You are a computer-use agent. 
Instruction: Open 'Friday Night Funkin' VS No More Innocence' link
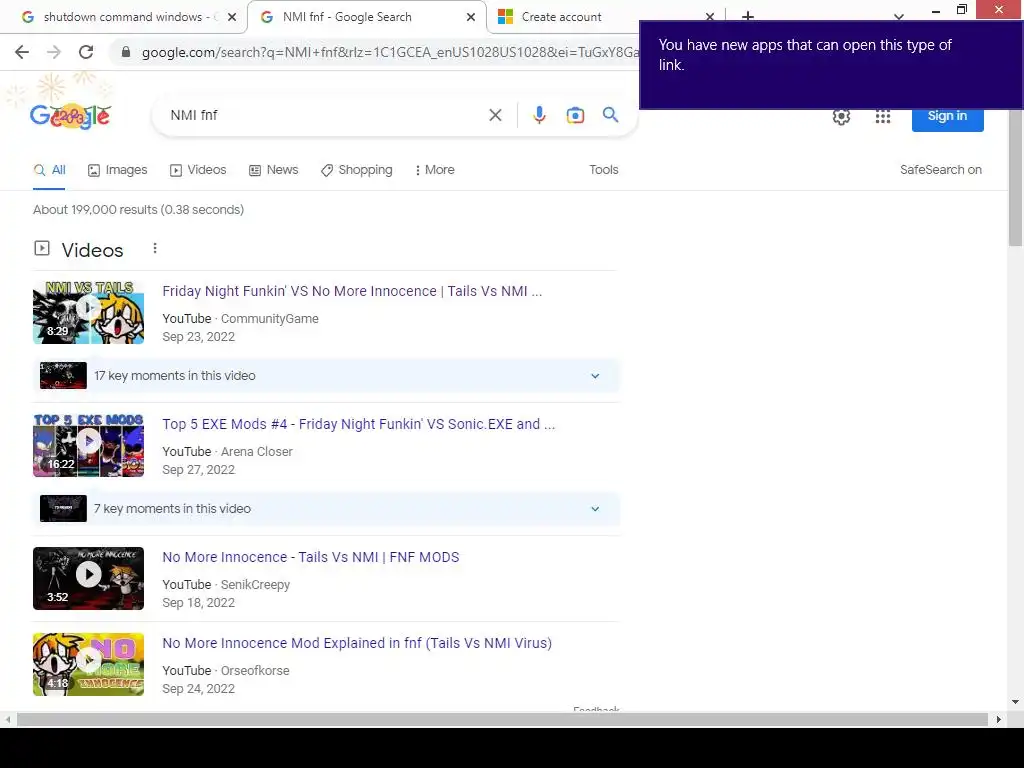[352, 291]
